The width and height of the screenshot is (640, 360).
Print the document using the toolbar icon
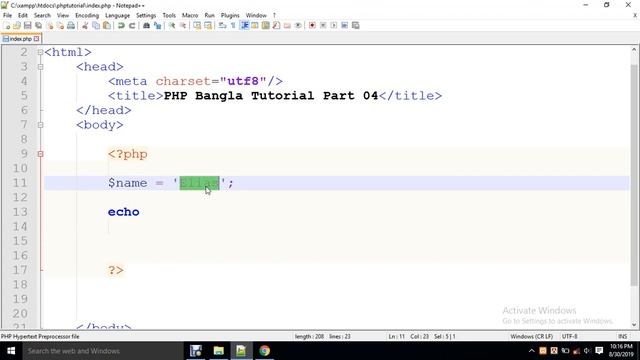pyautogui.click(x=71, y=25)
